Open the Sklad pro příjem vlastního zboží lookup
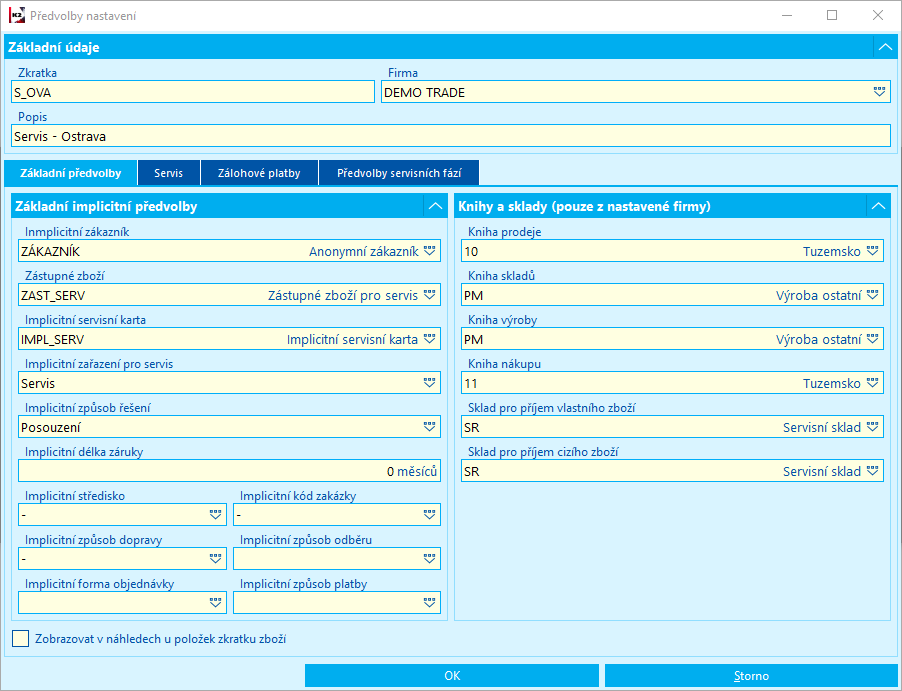 tap(872, 427)
